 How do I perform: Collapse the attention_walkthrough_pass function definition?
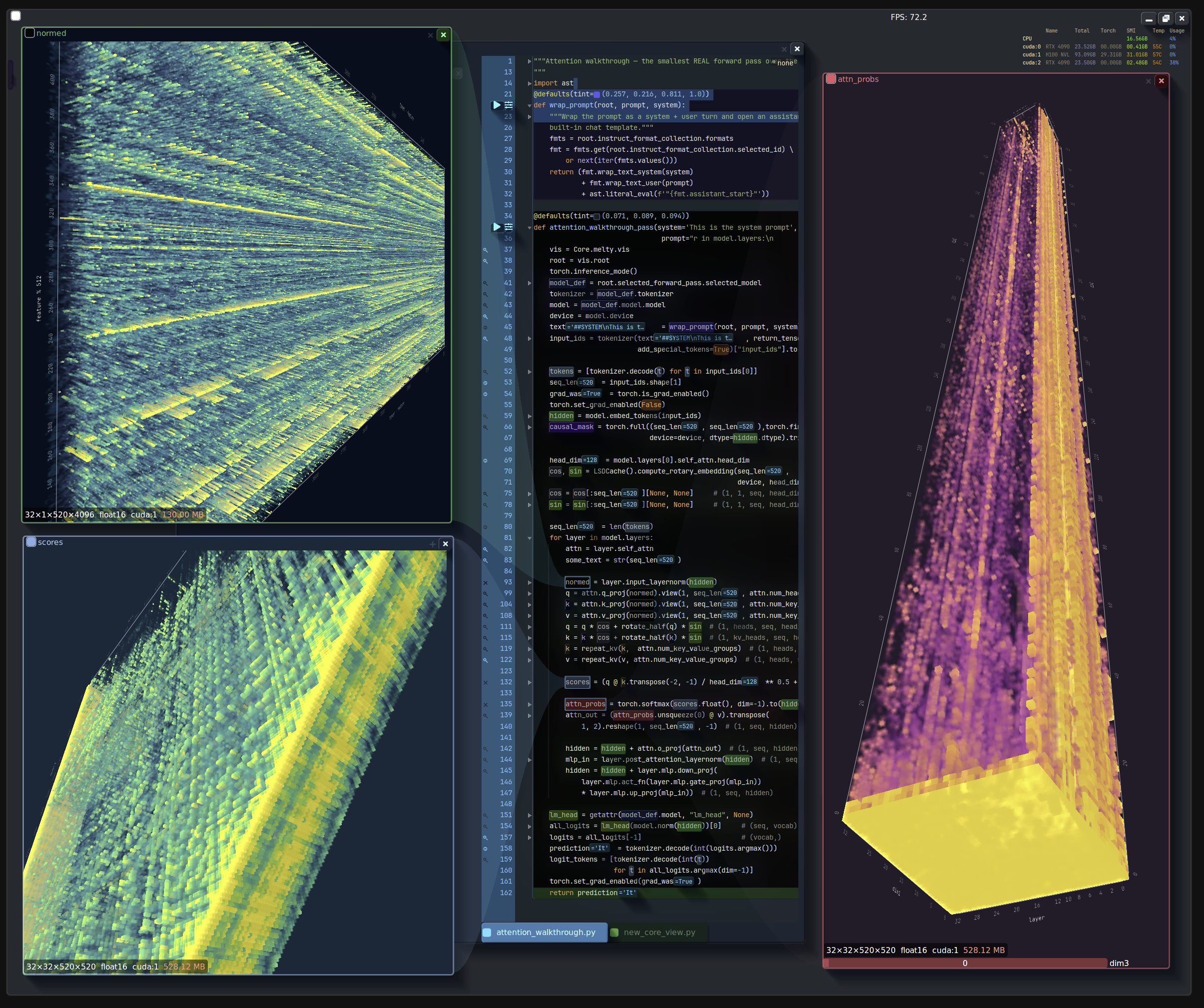529,228
